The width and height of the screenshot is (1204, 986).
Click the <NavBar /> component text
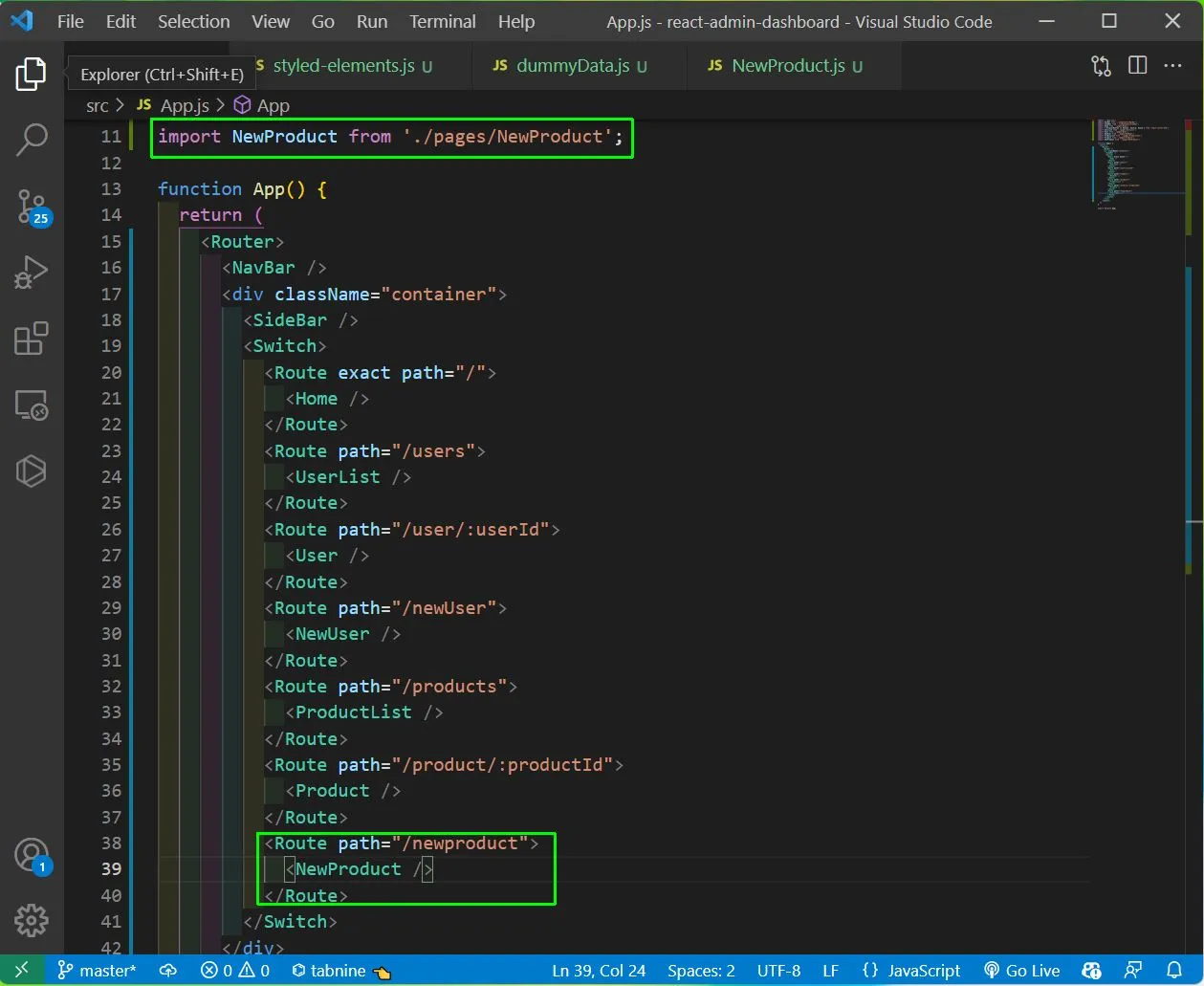coord(274,268)
